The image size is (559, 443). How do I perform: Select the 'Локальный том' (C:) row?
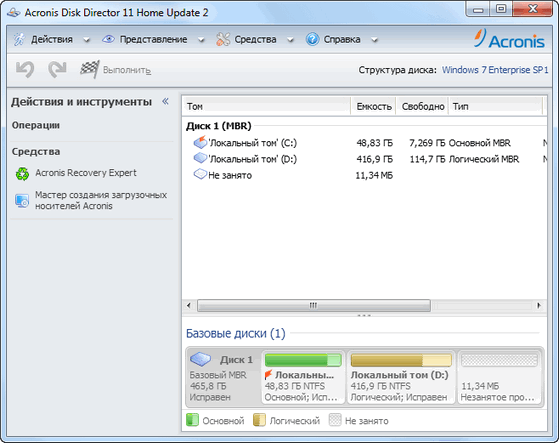tap(365, 143)
